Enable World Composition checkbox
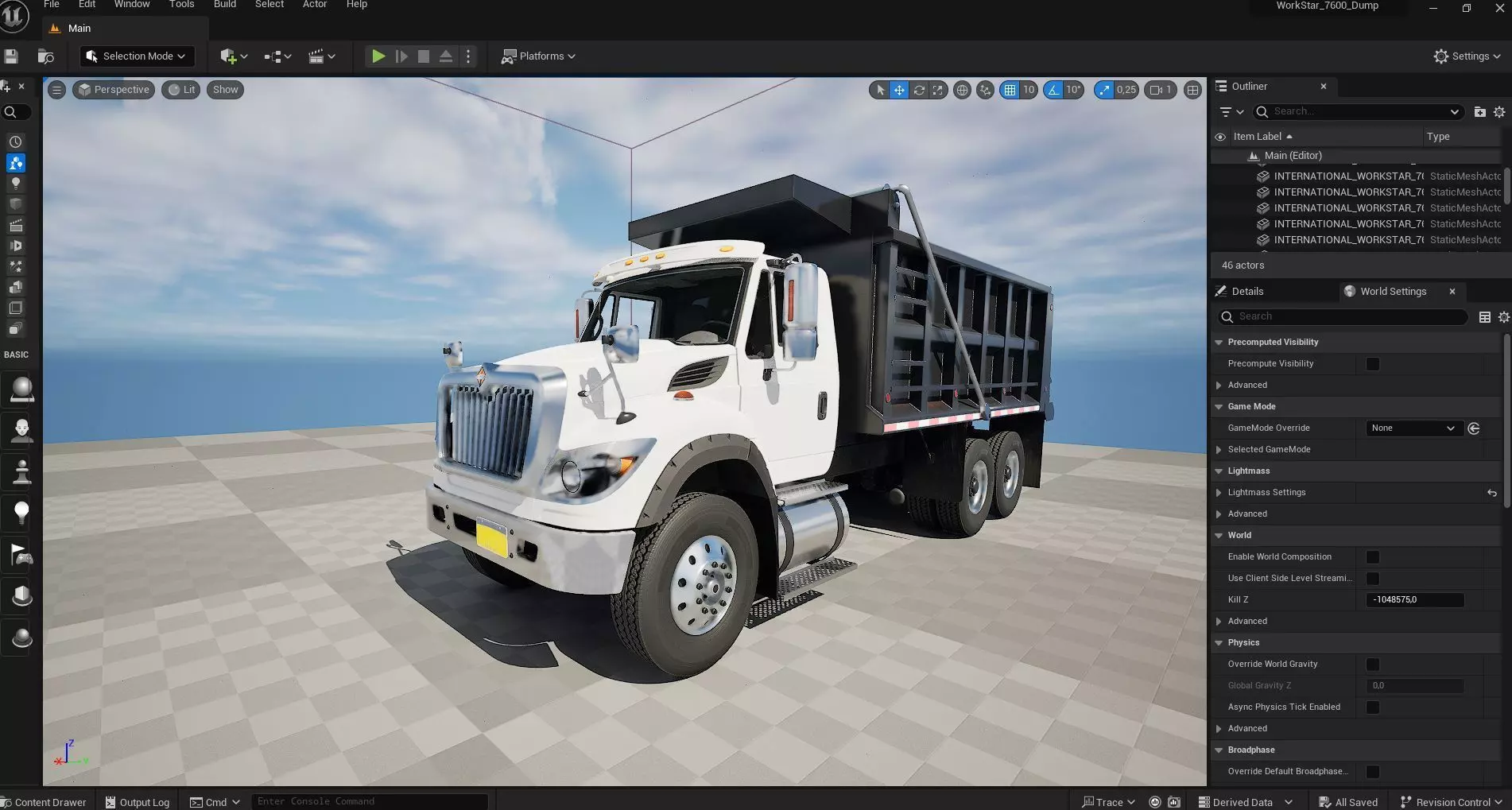 pos(1373,557)
